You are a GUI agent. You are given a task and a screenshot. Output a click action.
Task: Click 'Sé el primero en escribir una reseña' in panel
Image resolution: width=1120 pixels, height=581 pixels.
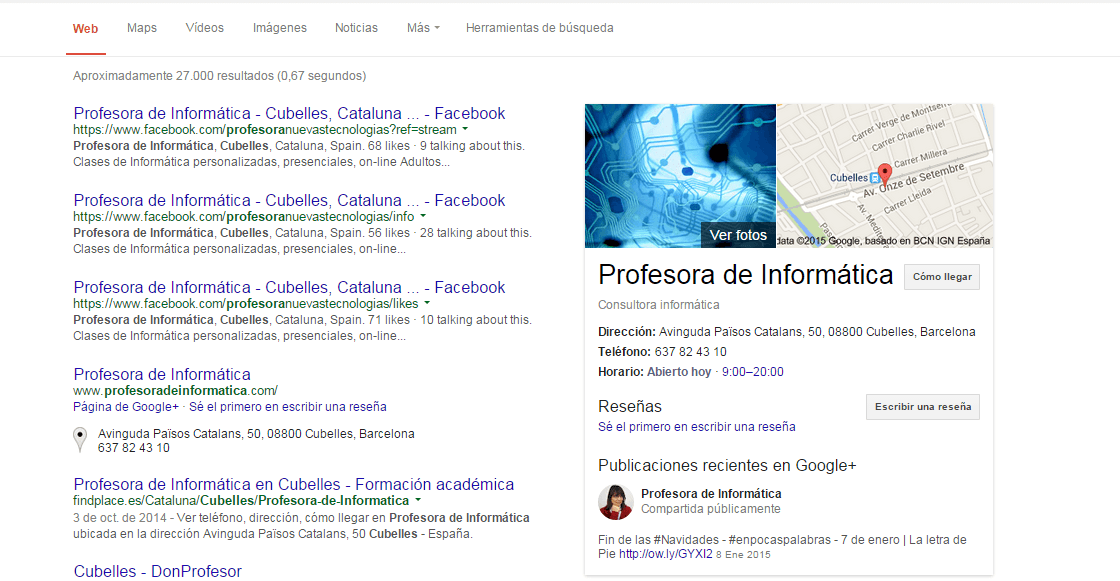coord(696,427)
